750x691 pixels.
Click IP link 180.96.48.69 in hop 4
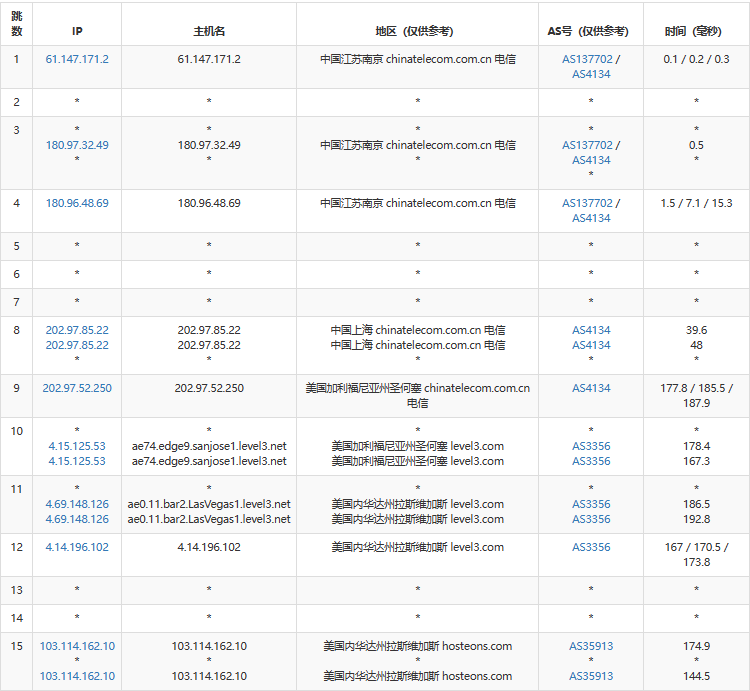click(77, 203)
